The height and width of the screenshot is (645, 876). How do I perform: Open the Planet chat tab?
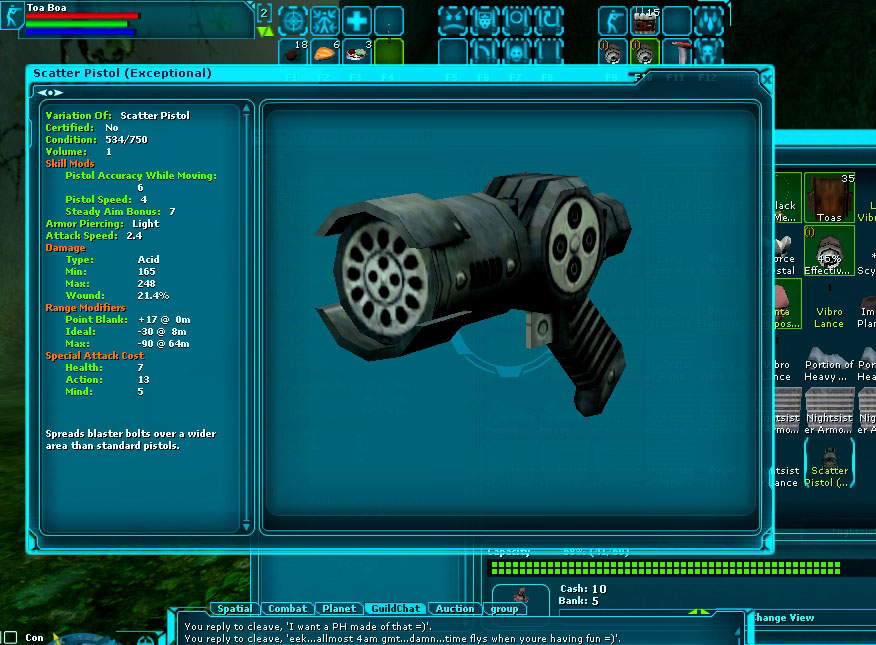click(x=339, y=609)
